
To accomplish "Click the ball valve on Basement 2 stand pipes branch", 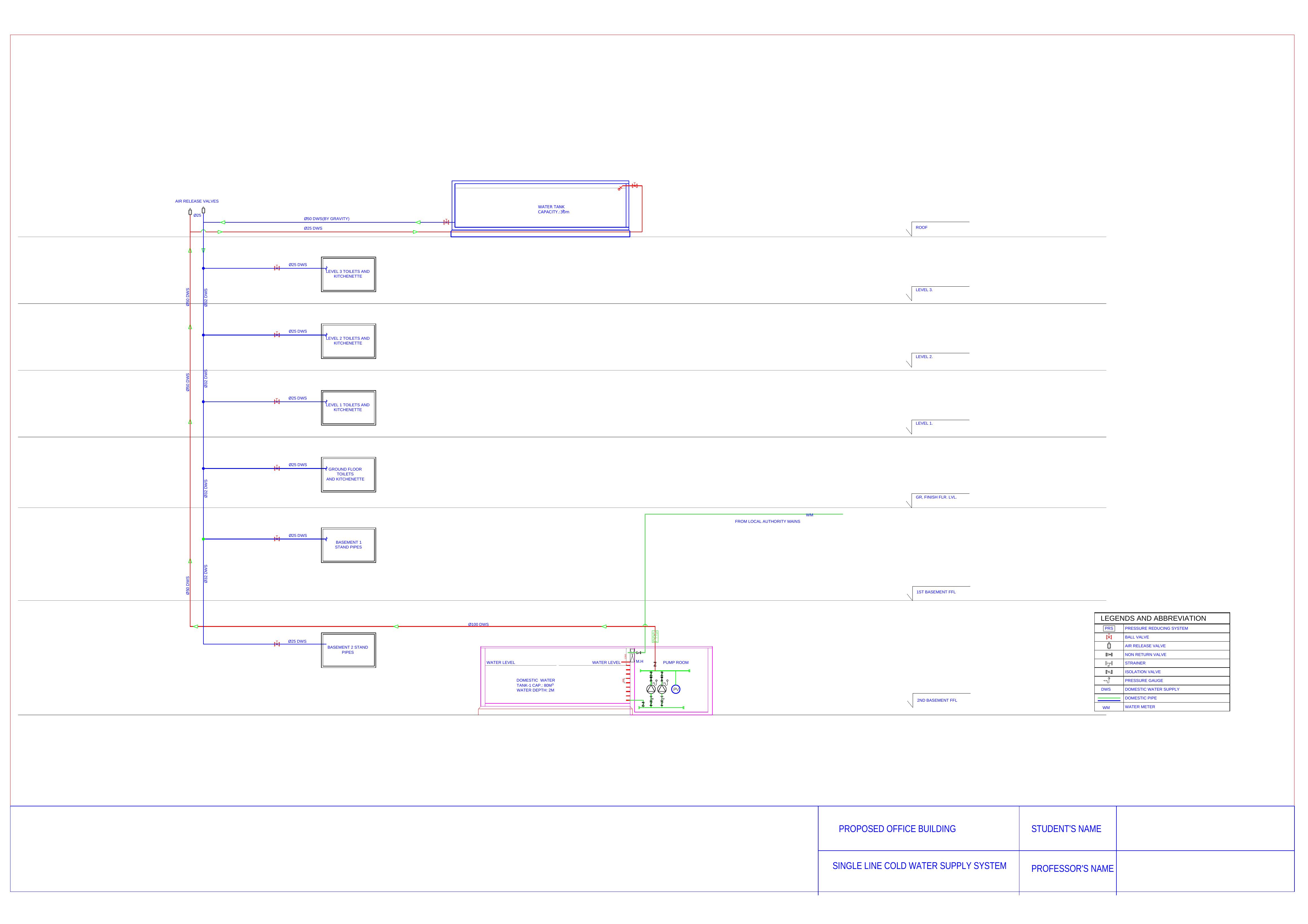I will [x=277, y=644].
